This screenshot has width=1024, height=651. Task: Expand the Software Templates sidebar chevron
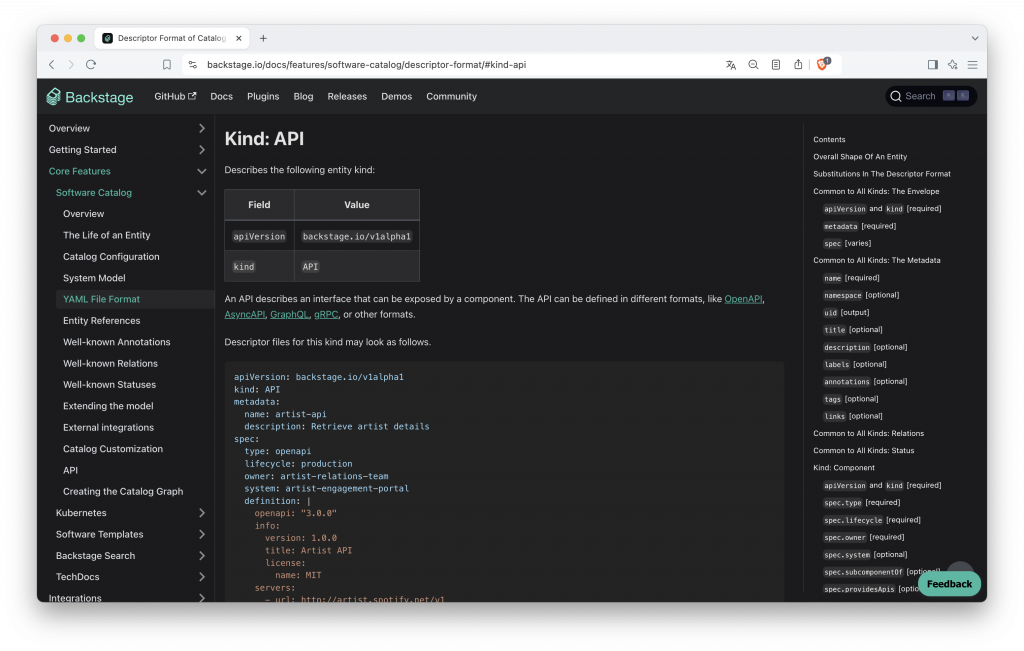[x=202, y=534]
